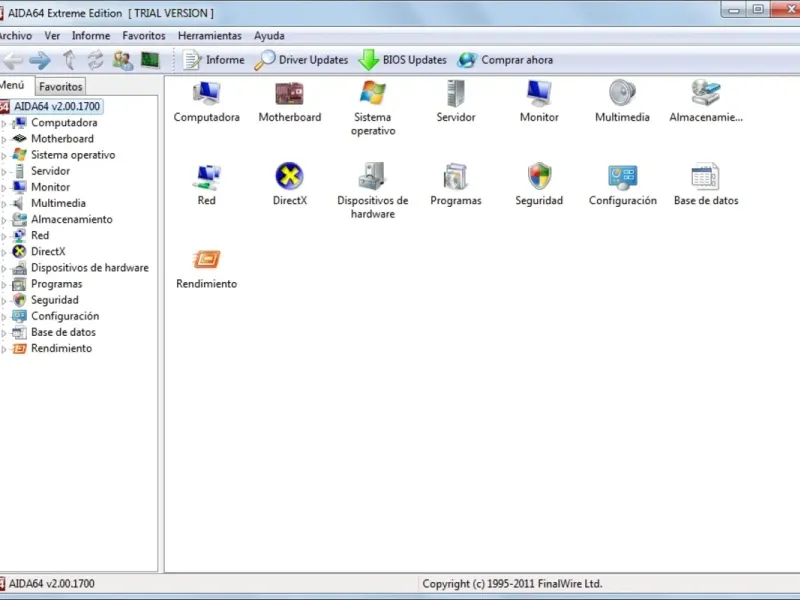Open the DirectX icon in main pane
Screen dimensions: 800x600
tap(289, 176)
